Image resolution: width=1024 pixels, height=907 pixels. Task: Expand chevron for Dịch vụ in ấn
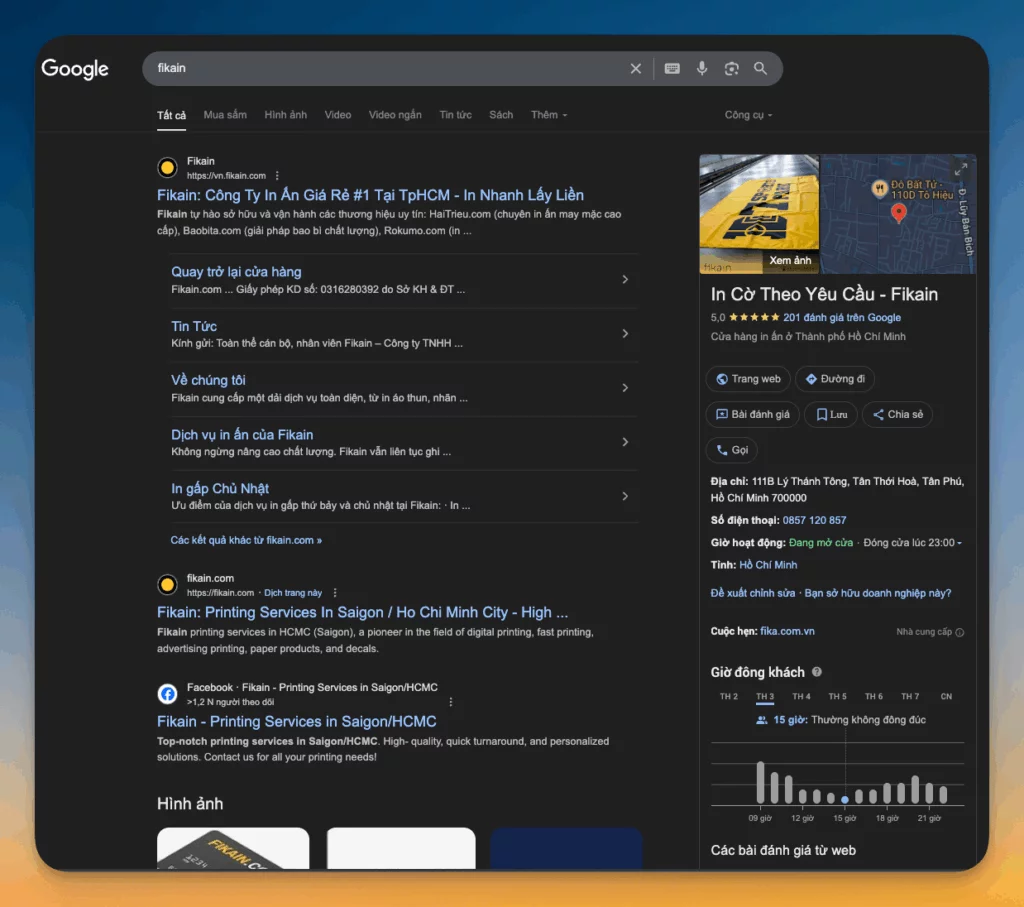point(625,442)
